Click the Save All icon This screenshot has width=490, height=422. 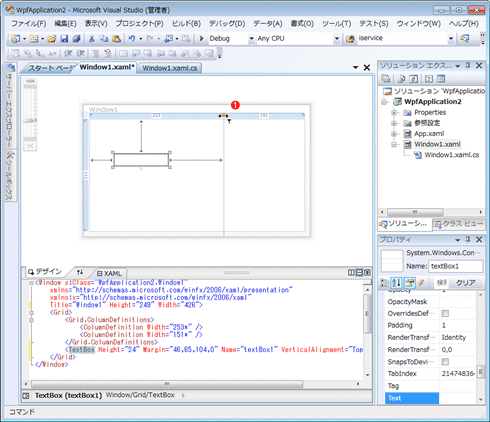tap(77, 39)
